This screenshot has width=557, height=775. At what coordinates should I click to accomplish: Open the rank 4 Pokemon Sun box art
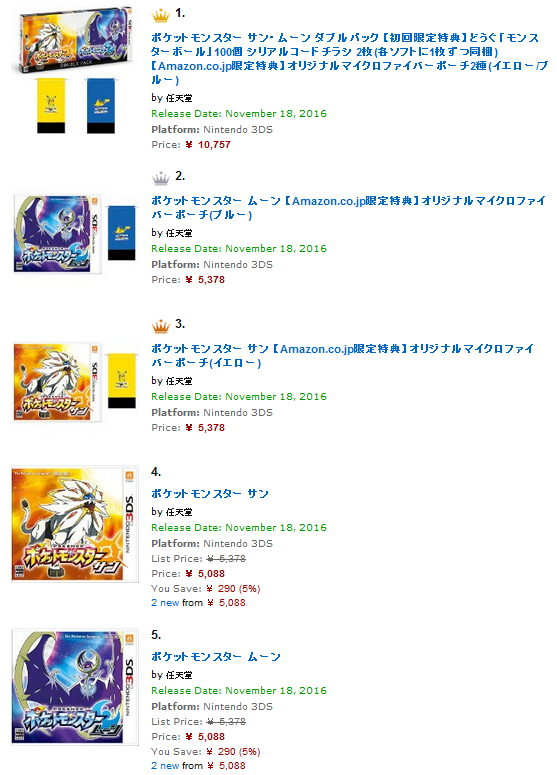(75, 524)
